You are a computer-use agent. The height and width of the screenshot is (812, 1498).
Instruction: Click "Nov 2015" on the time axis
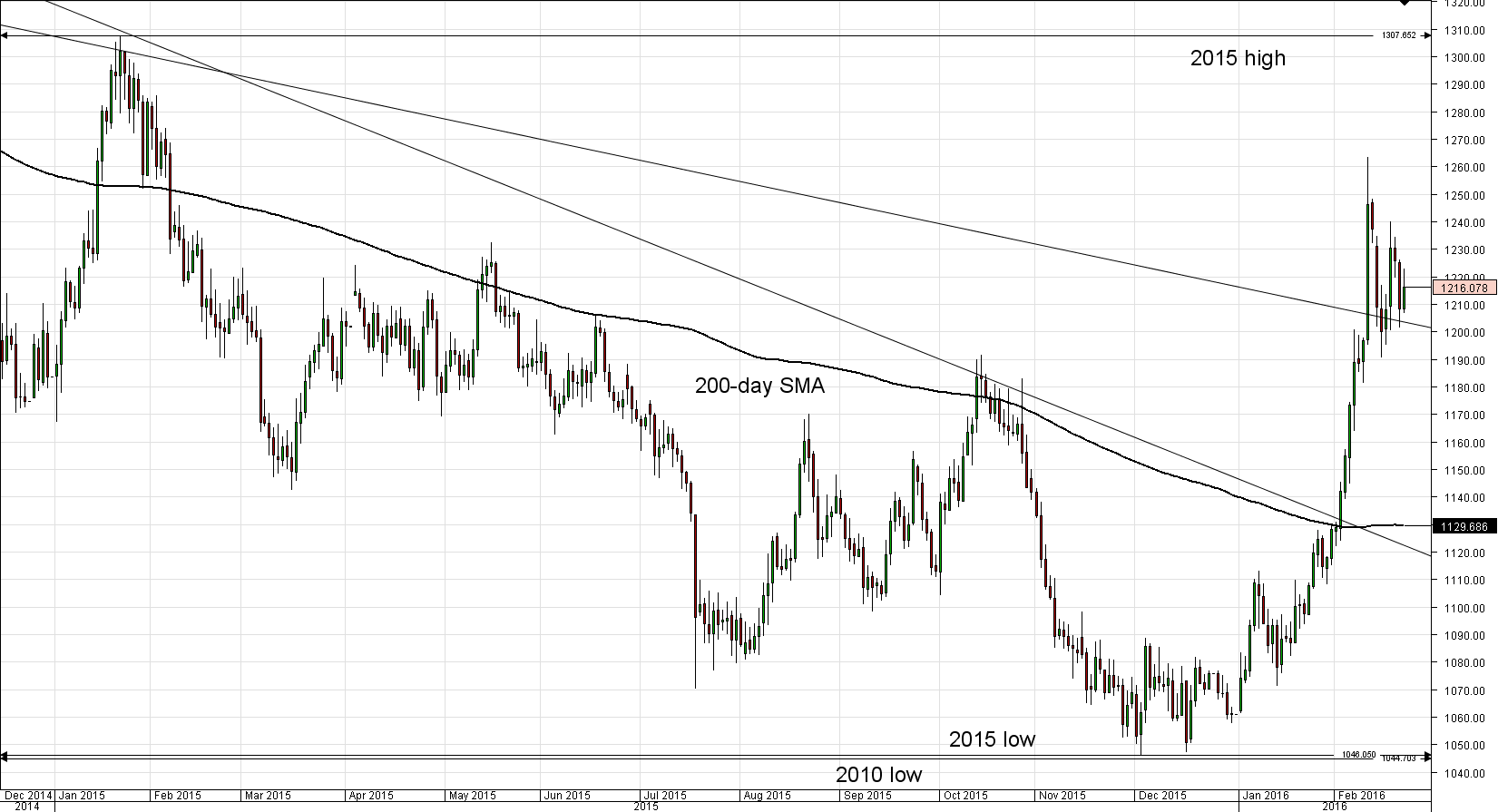coord(1062,796)
